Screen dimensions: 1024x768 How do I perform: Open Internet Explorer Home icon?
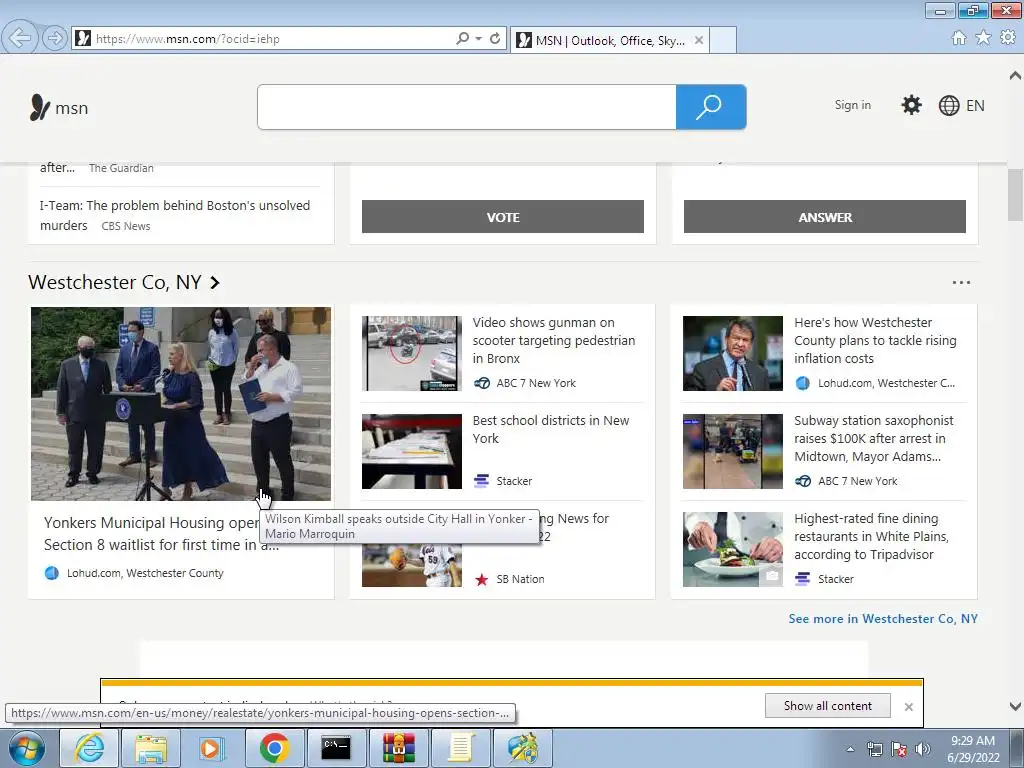(x=959, y=38)
